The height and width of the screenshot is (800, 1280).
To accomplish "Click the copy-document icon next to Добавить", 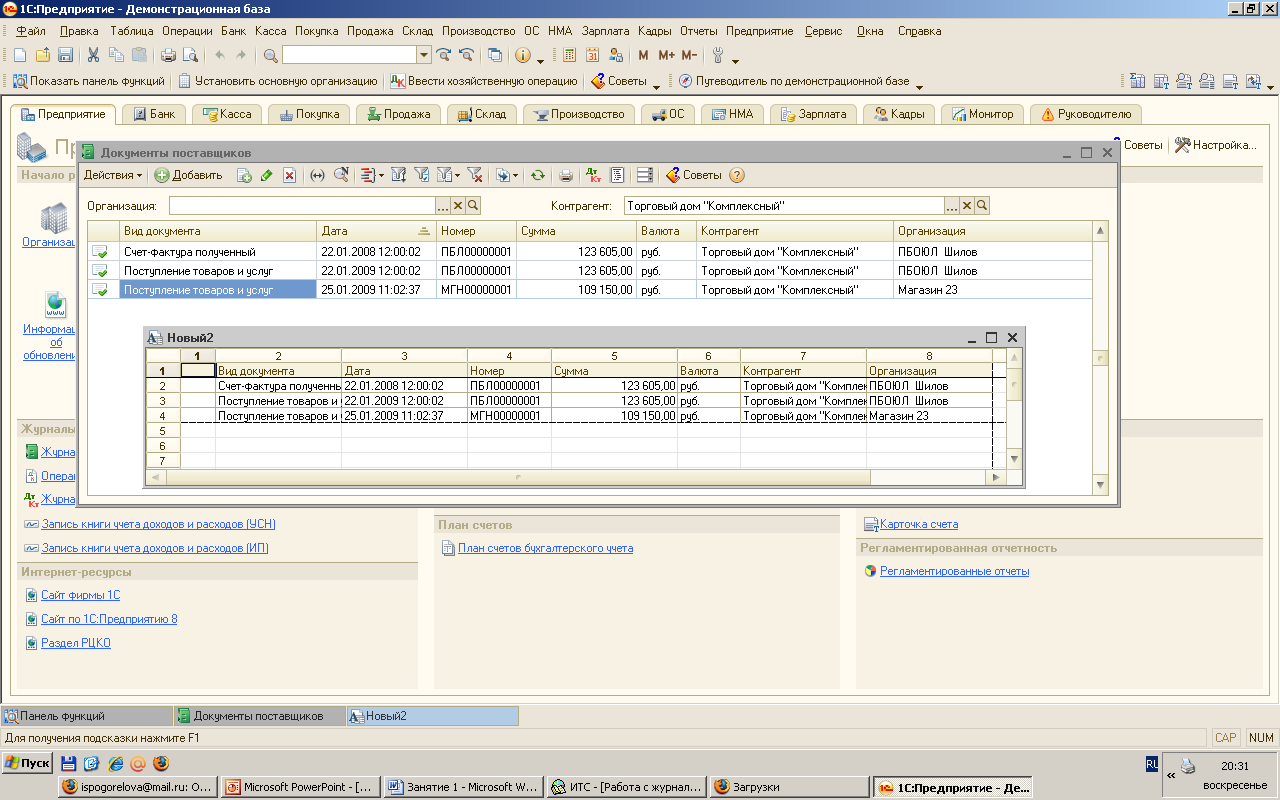I will pyautogui.click(x=244, y=175).
